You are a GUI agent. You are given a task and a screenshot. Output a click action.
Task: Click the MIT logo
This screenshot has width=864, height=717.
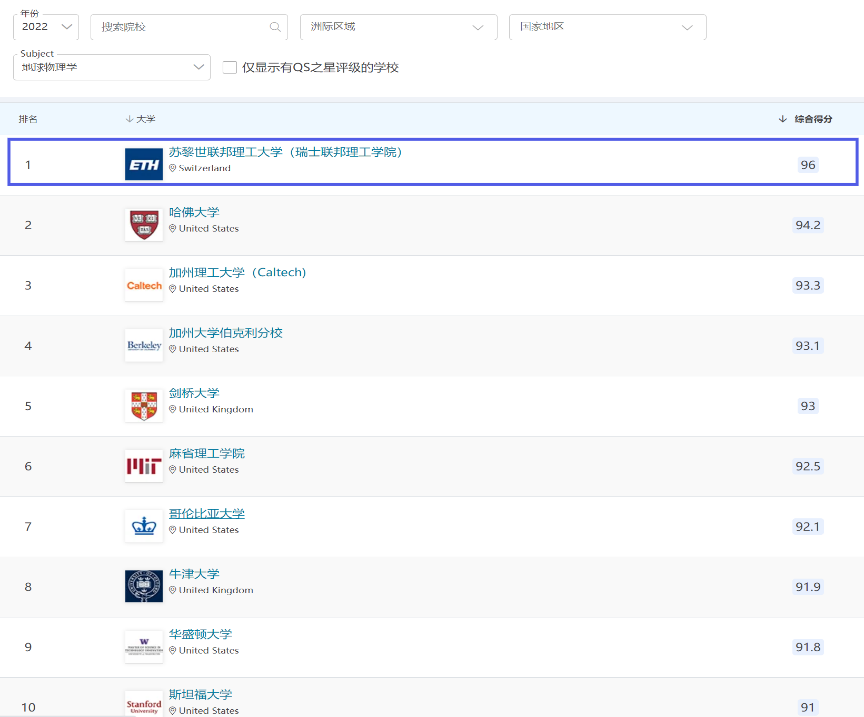(144, 466)
